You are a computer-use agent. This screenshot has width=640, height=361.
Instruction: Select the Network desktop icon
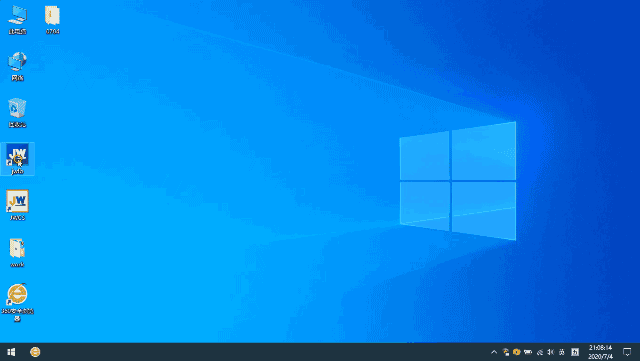point(18,67)
